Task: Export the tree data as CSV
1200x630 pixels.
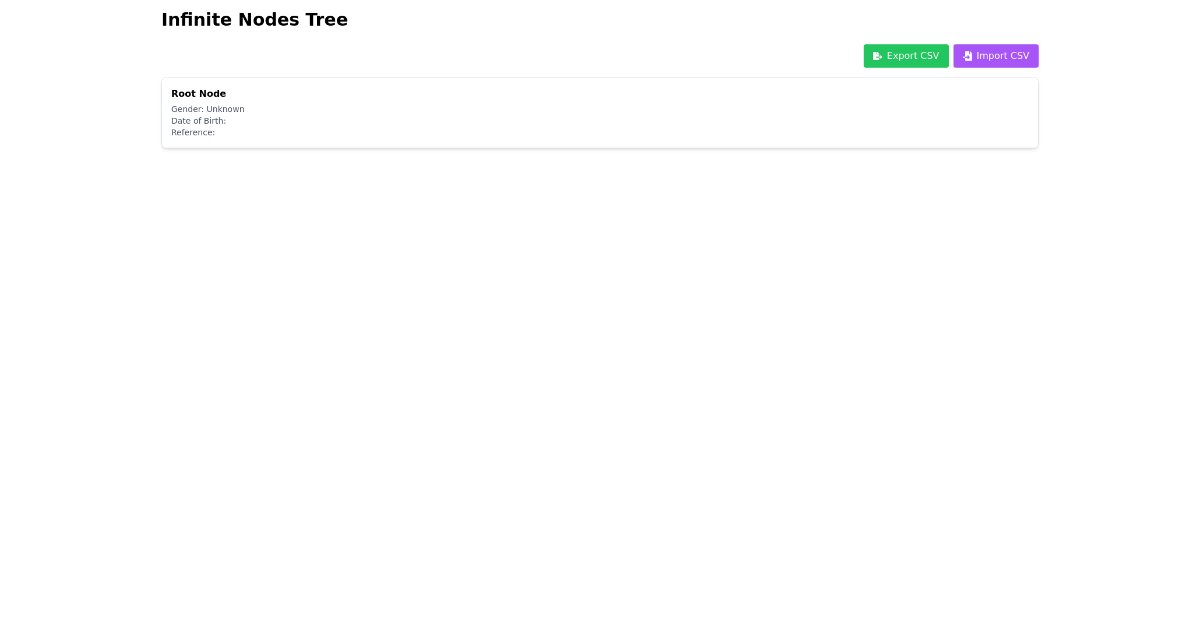Action: coord(906,56)
